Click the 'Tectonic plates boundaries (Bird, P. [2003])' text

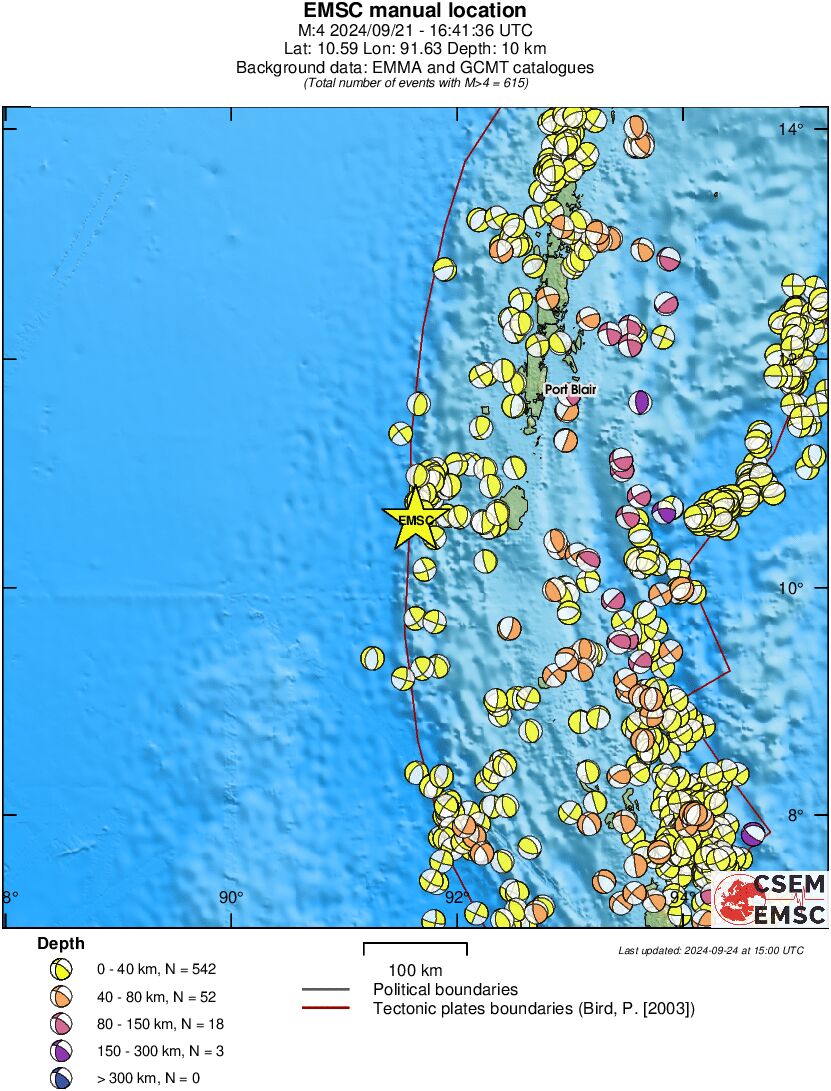pyautogui.click(x=533, y=1008)
